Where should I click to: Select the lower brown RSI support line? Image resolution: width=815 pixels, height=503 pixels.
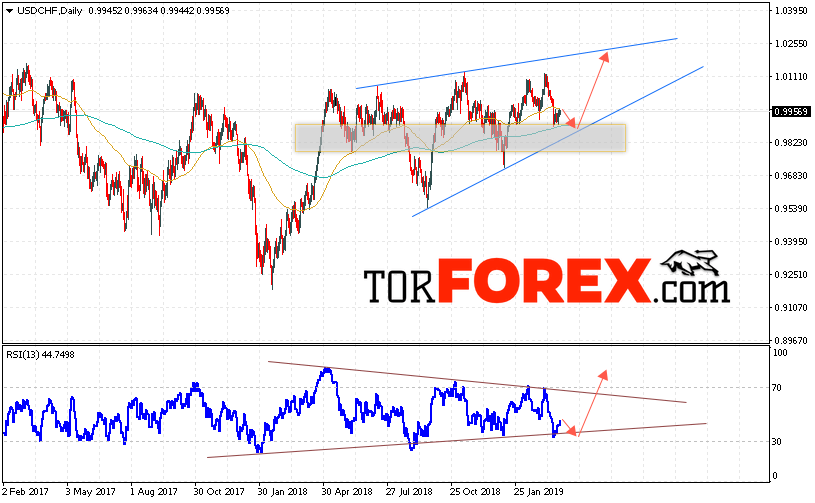457,441
